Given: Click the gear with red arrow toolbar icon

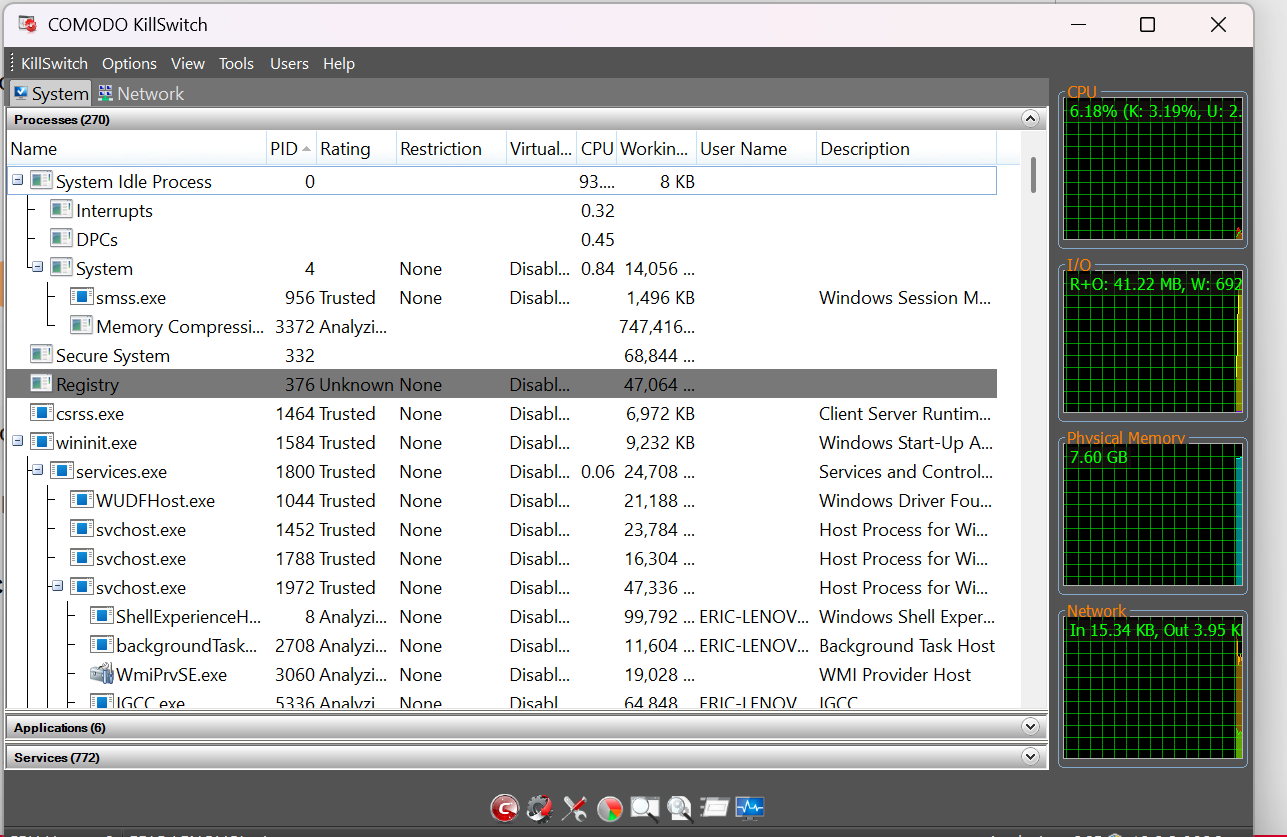Looking at the screenshot, I should [x=540, y=807].
